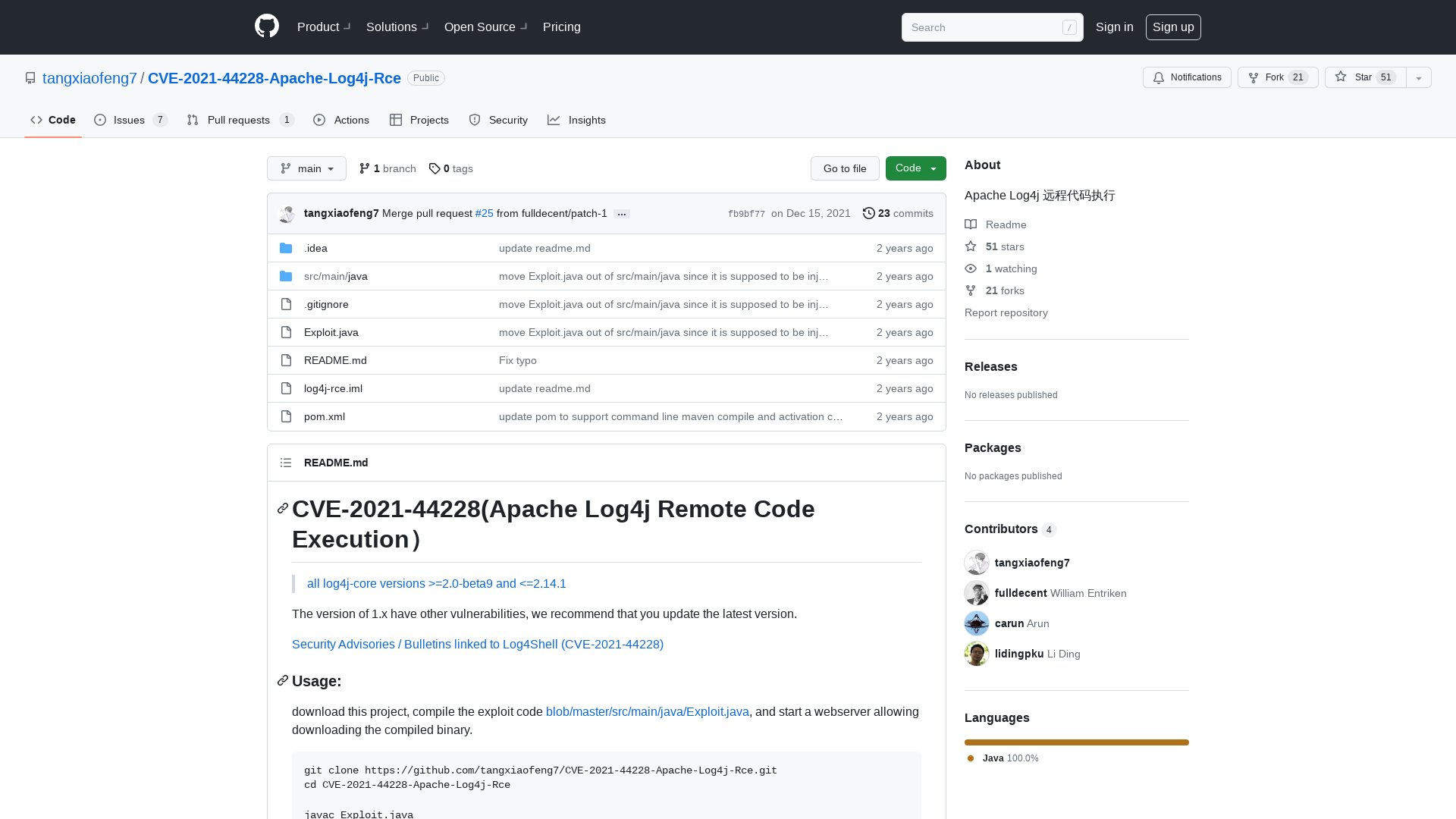Star the repository
The image size is (1456, 819).
tap(1365, 77)
